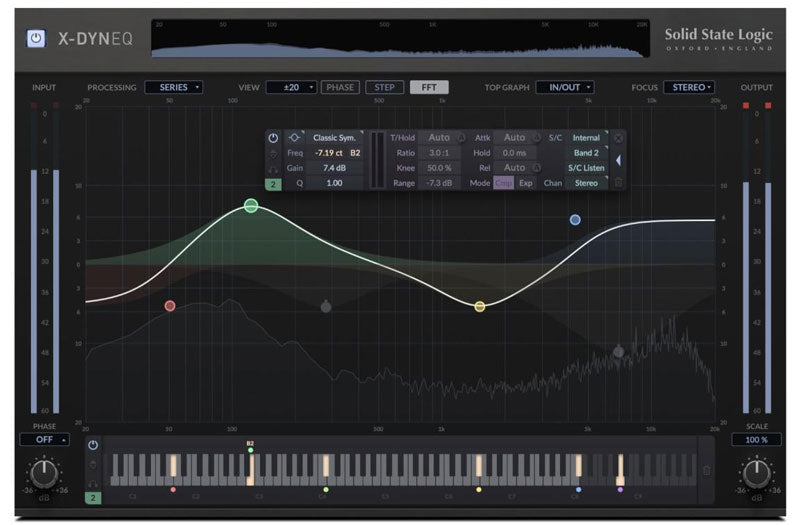This screenshot has width=800, height=525.
Task: Toggle the PHASE view button
Action: pos(340,87)
